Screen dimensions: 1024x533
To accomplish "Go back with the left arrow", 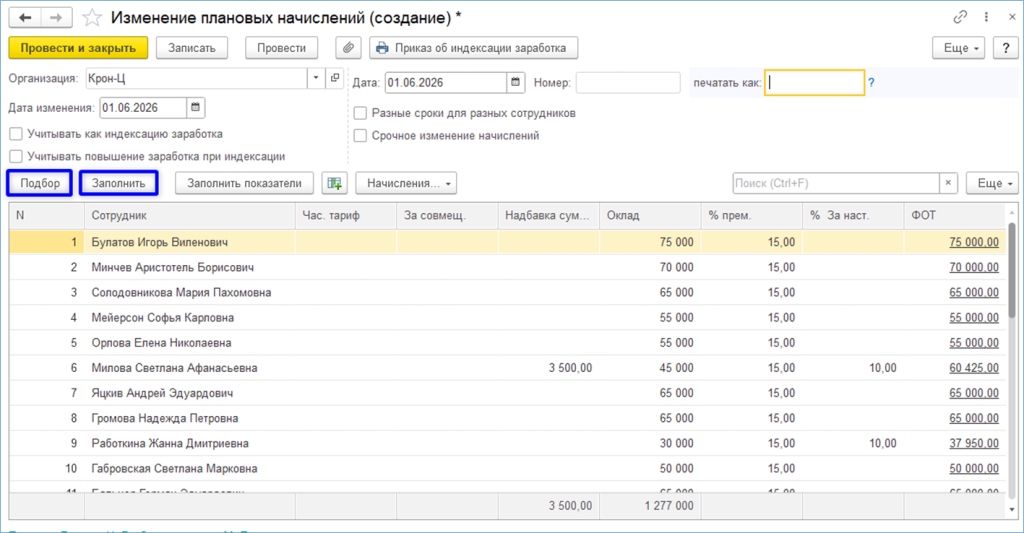I will (25, 18).
